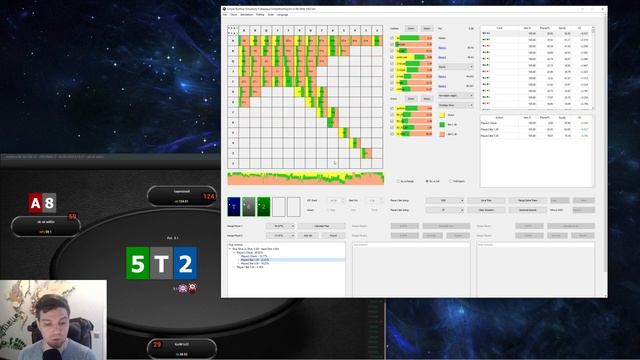Open the Range Player1 dropdown
Image resolution: width=640 pixels, height=360 pixels.
(280, 226)
